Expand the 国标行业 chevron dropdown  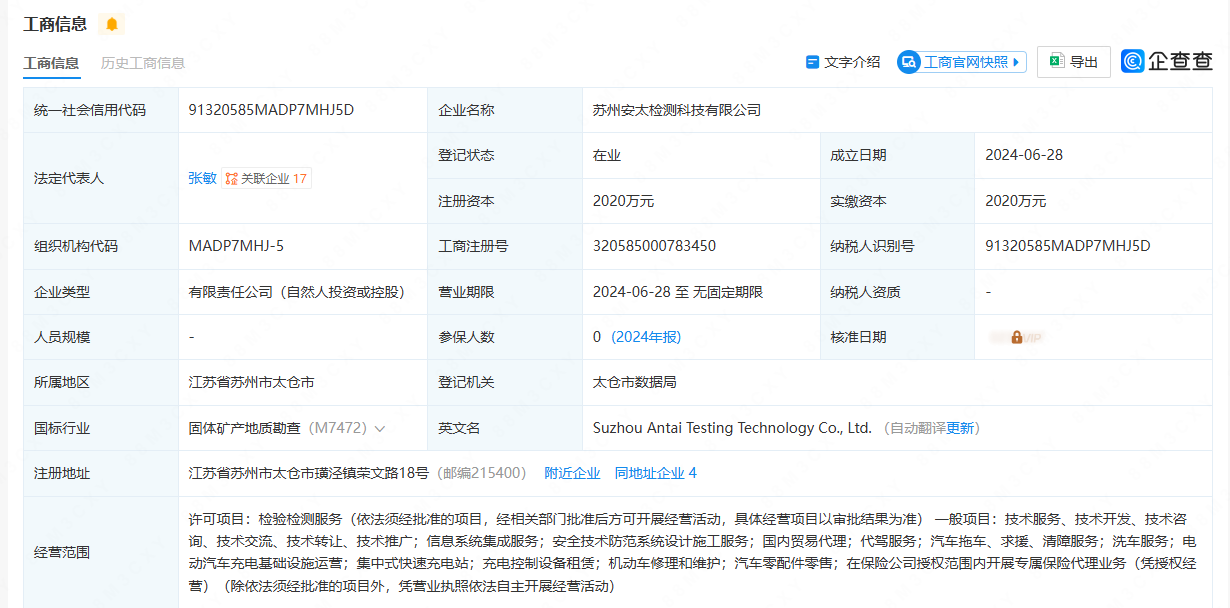[x=380, y=429]
